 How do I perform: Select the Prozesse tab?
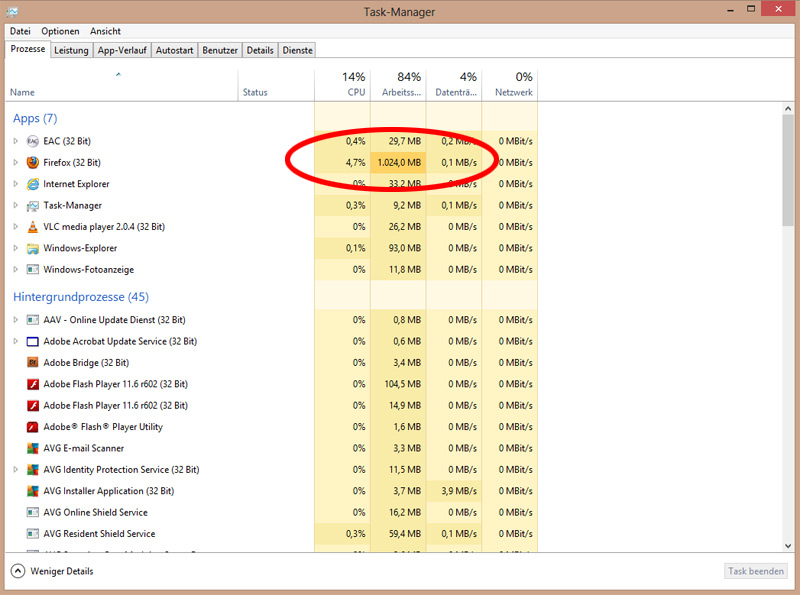pyautogui.click(x=28, y=49)
